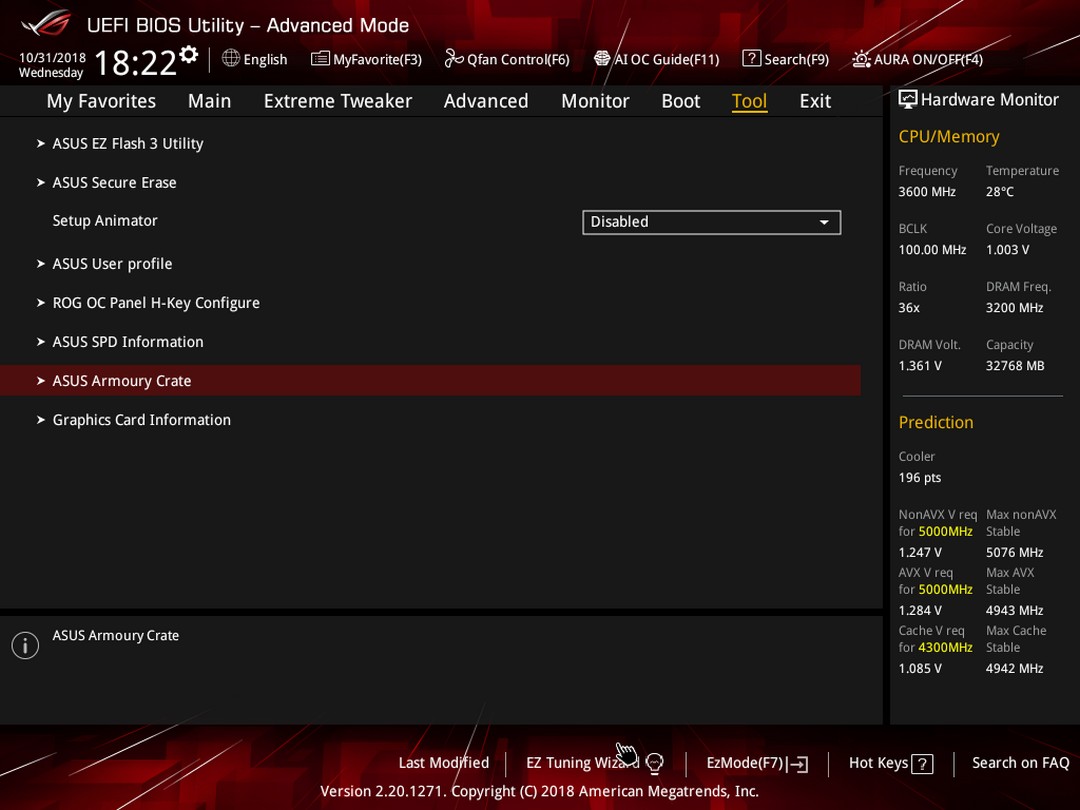The image size is (1080, 810).
Task: Expand the ASUS User profile arrow
Action: point(41,264)
